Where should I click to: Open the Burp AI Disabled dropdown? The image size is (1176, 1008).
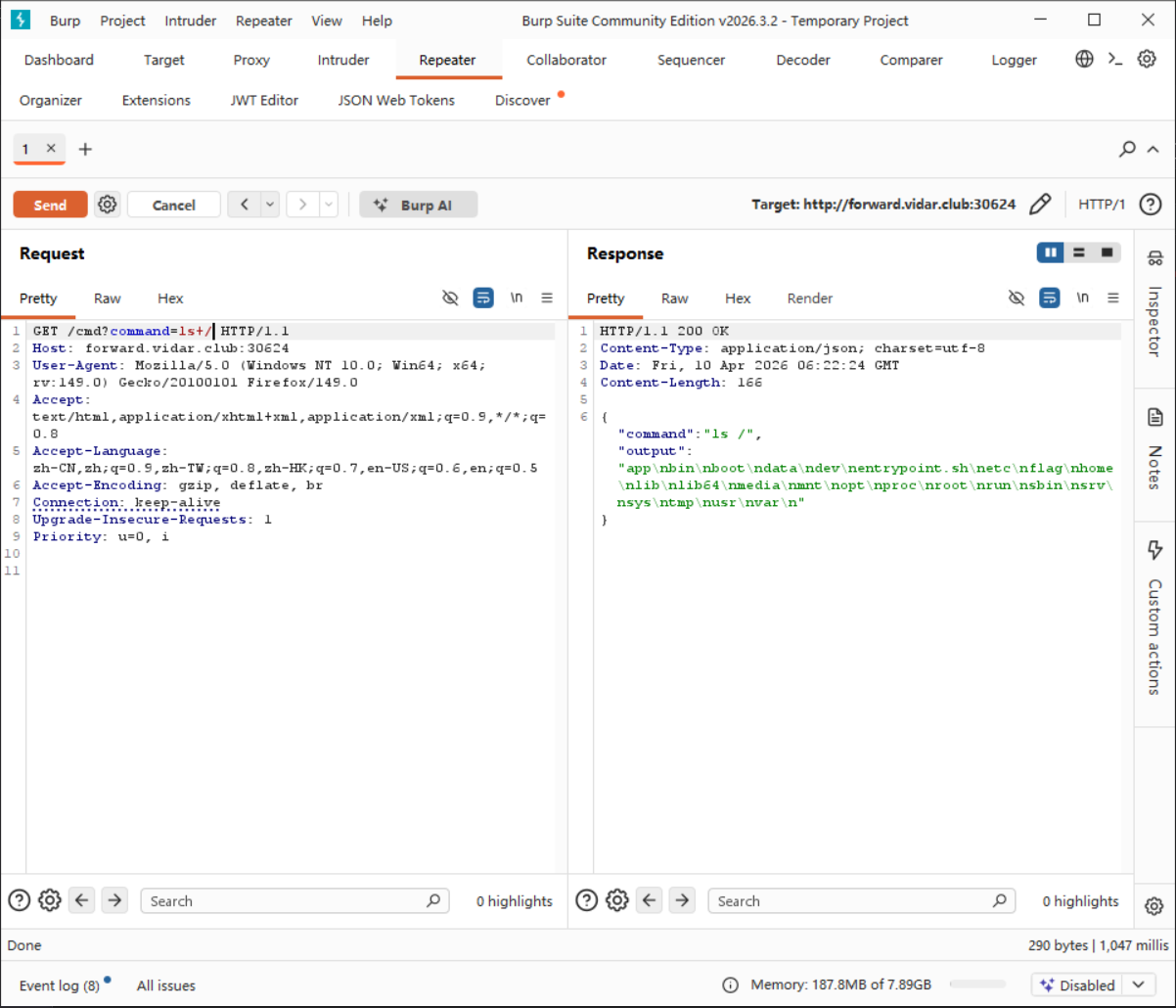coord(1138,985)
